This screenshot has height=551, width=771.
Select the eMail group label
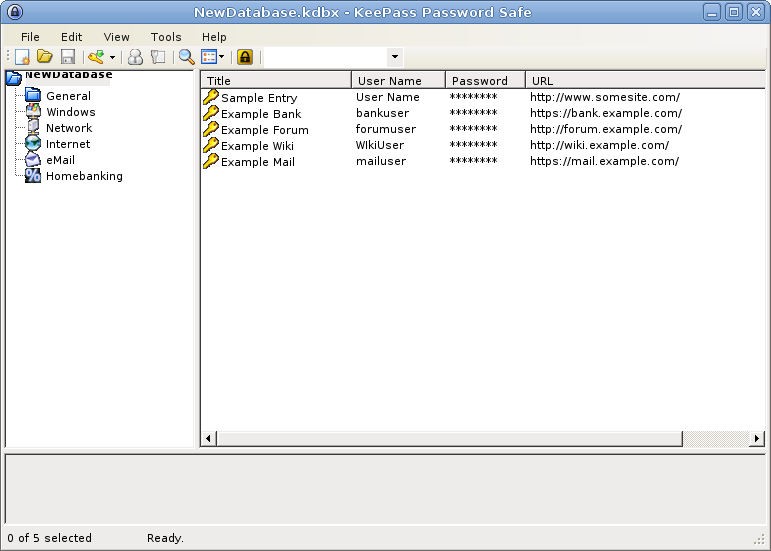60,160
